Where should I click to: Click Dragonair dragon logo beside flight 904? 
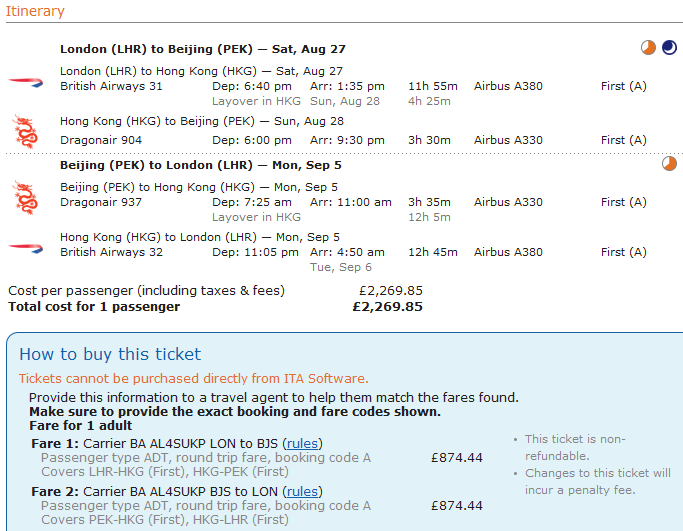pos(22,132)
